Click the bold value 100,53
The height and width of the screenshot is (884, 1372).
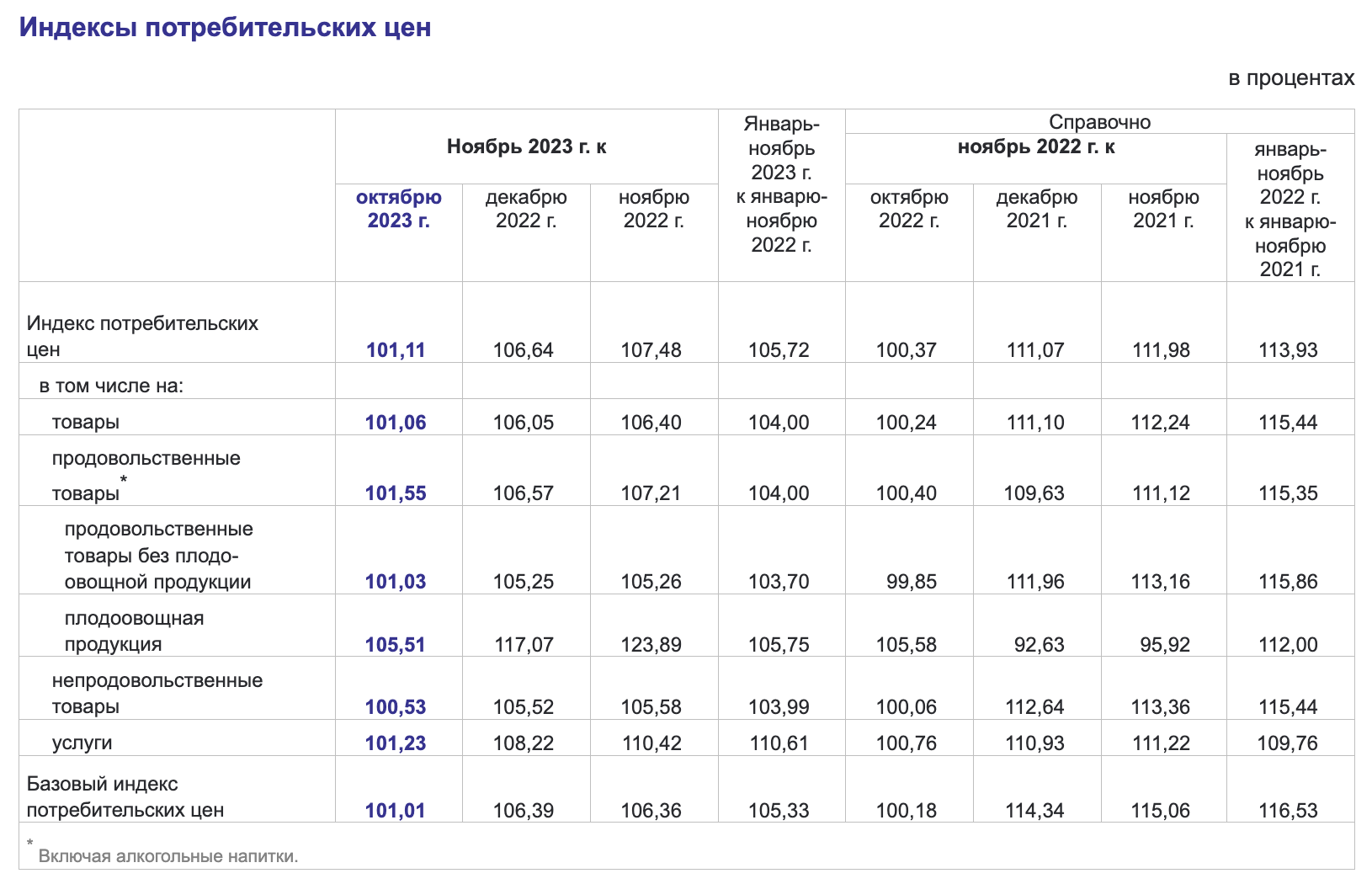click(x=396, y=707)
